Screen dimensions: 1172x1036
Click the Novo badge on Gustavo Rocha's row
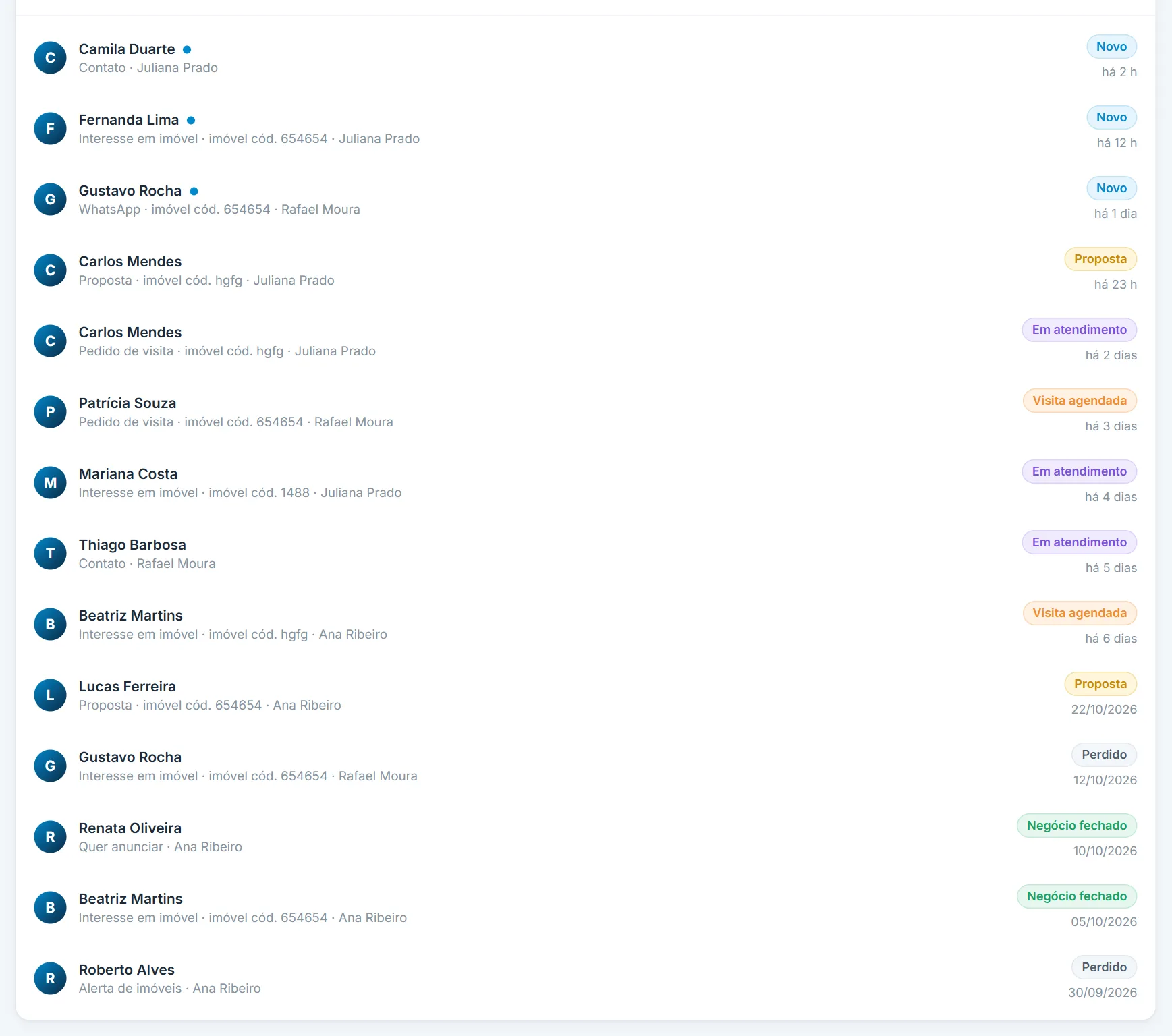[x=1111, y=188]
